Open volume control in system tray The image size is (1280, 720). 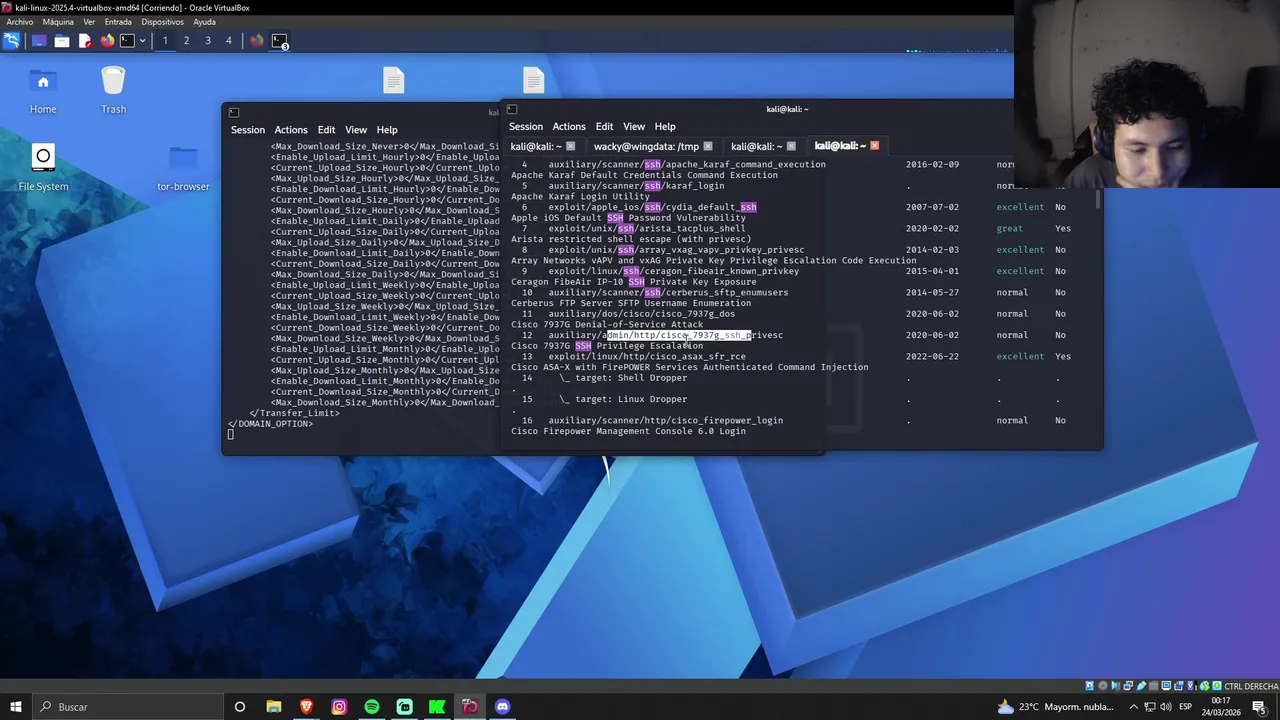(x=1166, y=707)
